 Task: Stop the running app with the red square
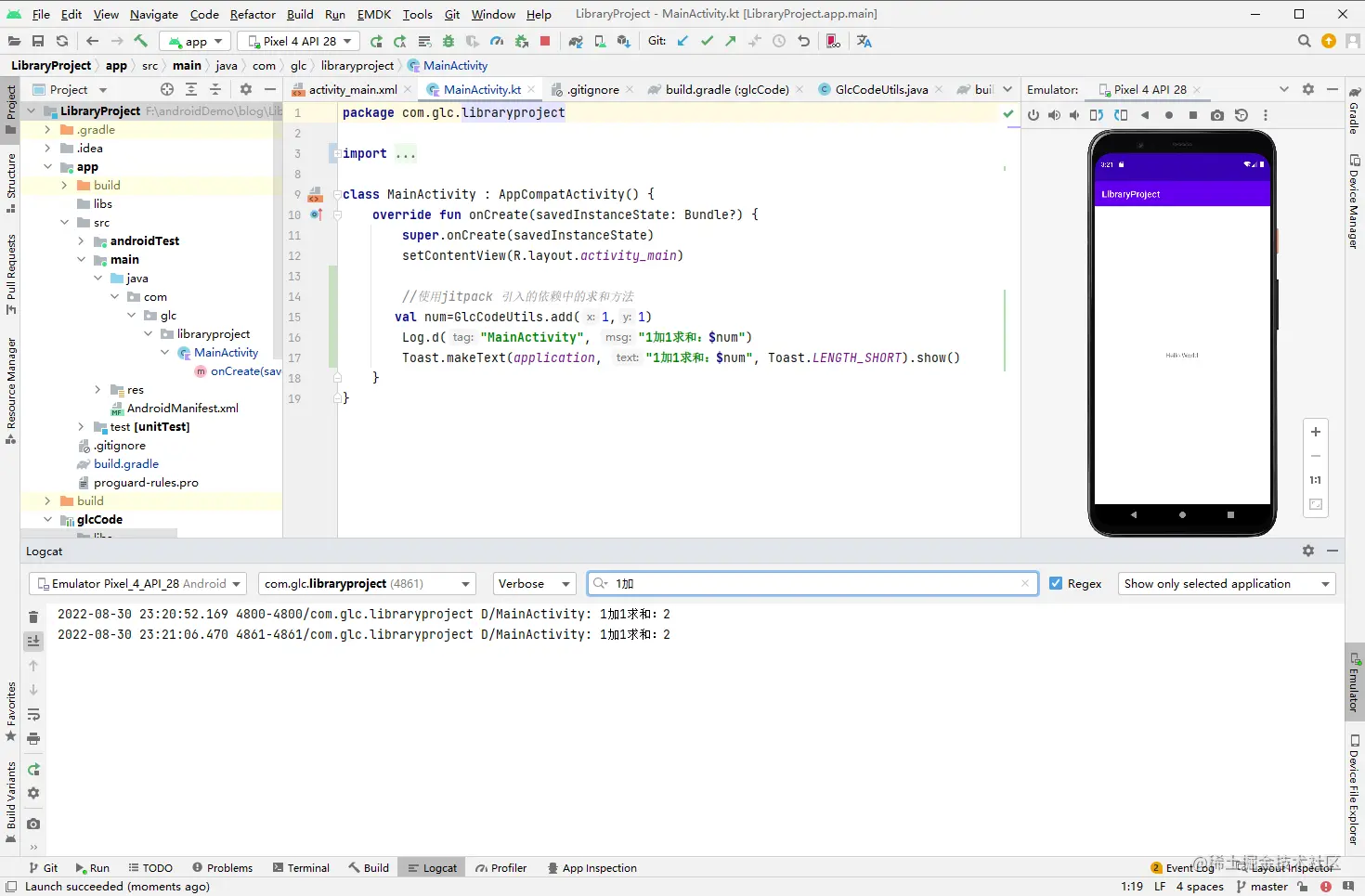545,41
